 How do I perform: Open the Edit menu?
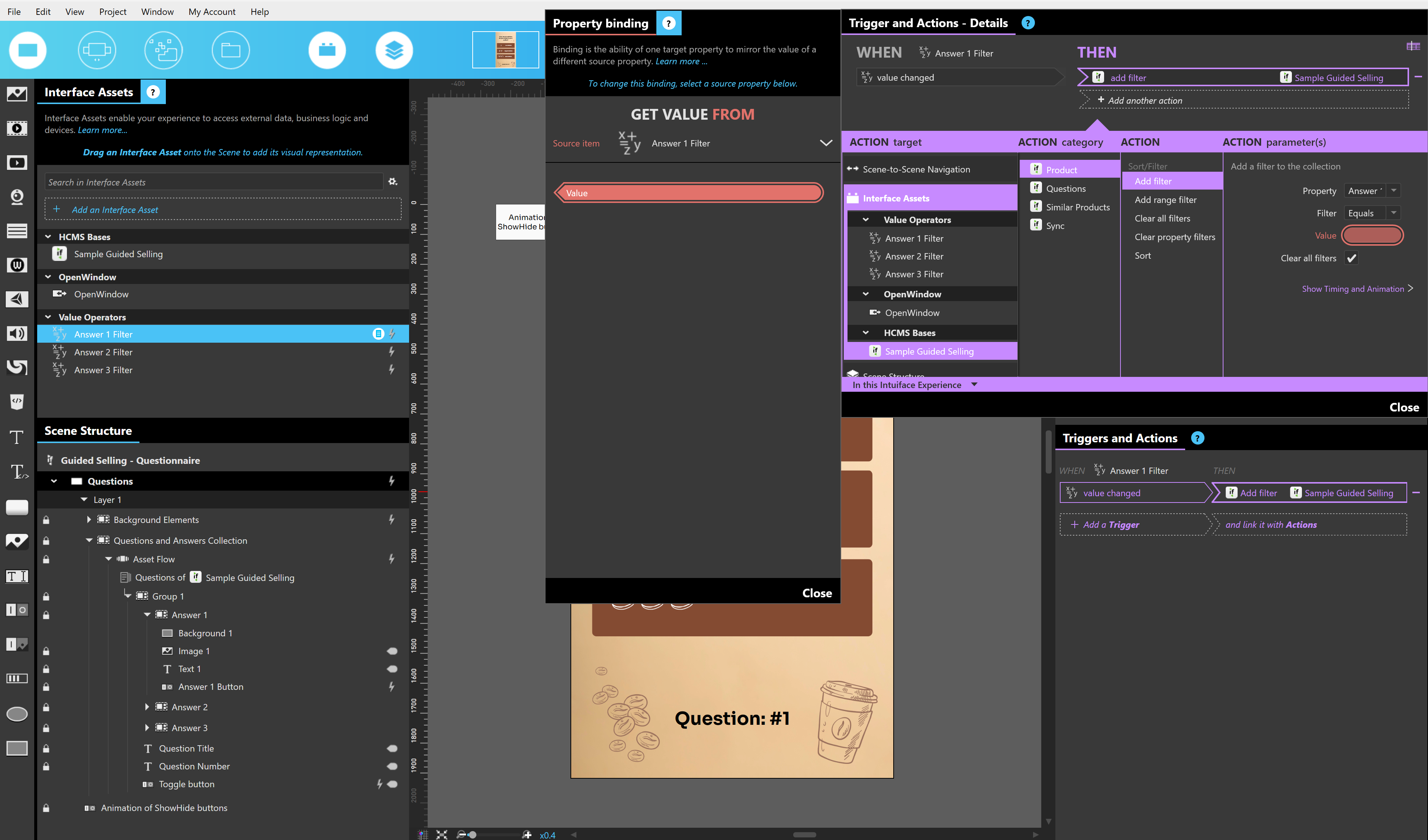[x=42, y=11]
